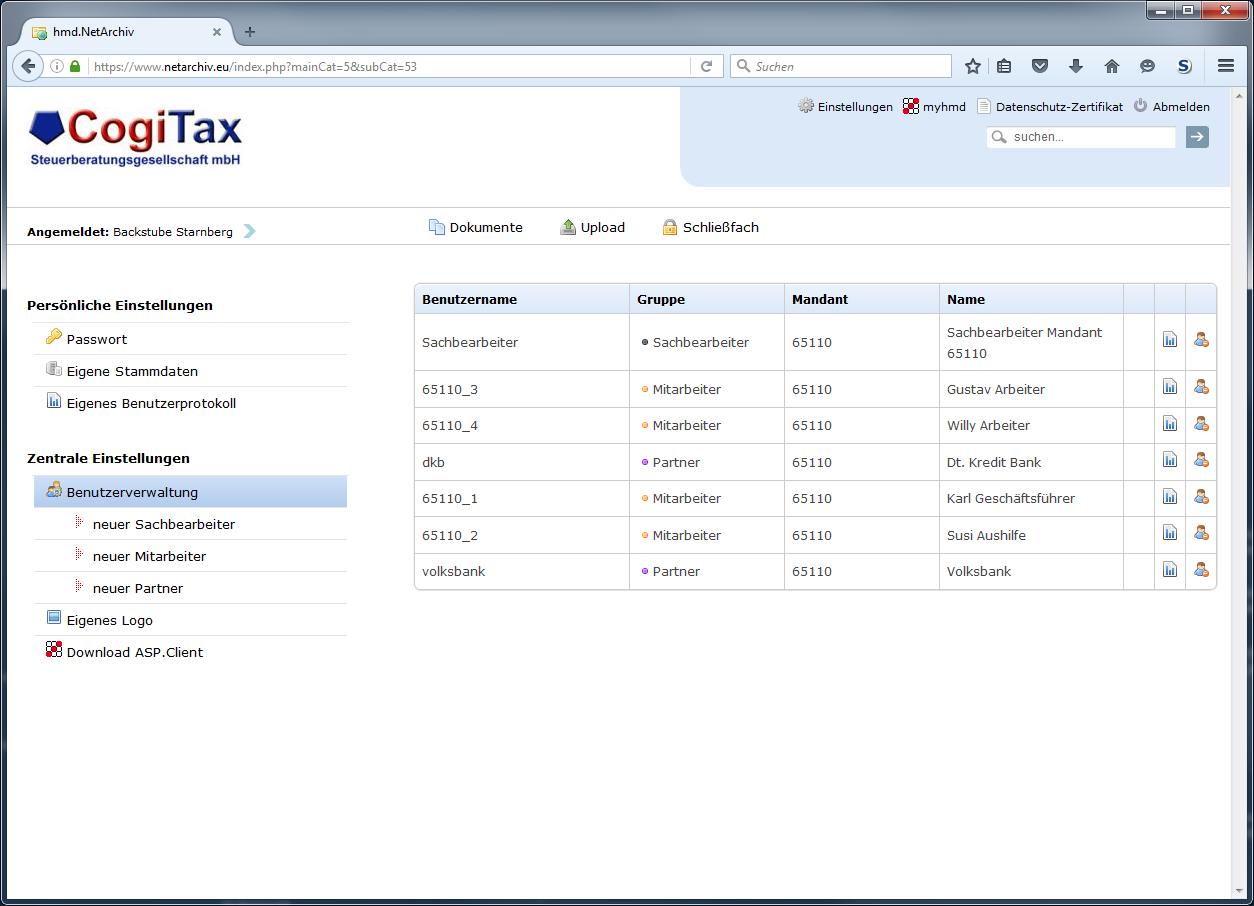Click the Einstellungen gear icon
Viewport: 1254px width, 906px height.
click(x=806, y=106)
